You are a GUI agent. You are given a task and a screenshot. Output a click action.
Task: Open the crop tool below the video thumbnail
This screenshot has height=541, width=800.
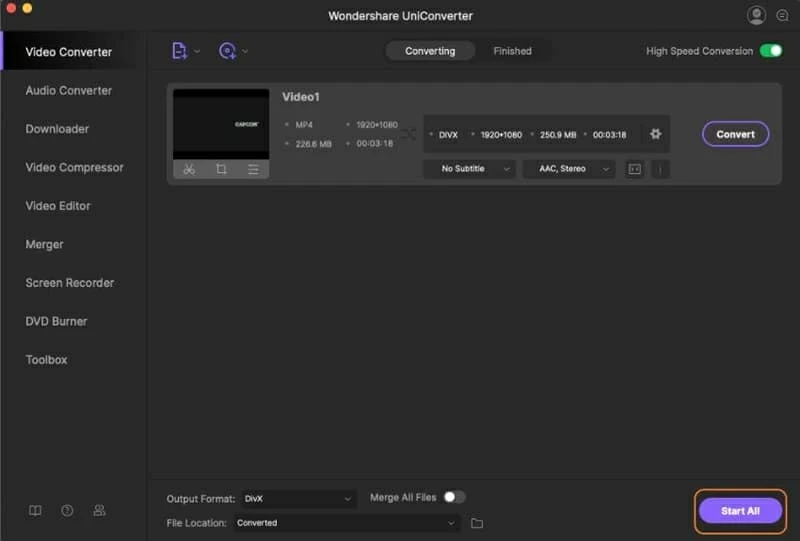point(221,169)
